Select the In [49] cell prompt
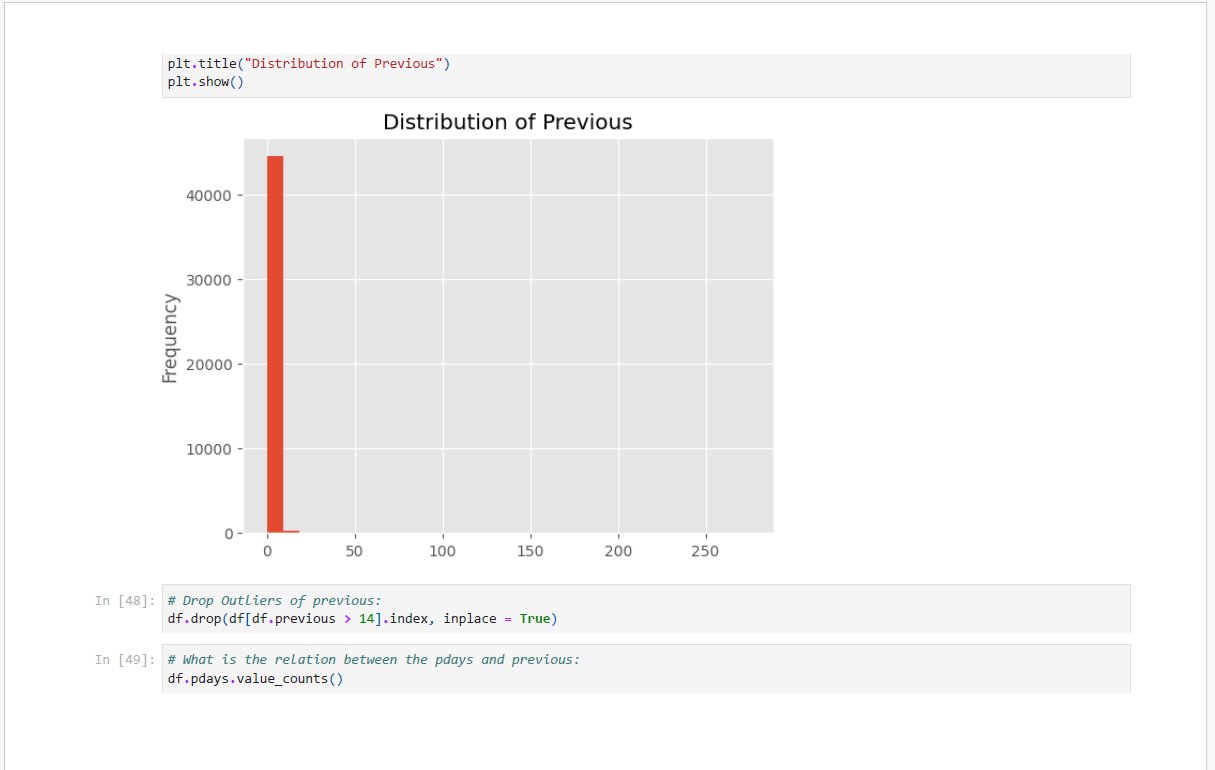 [125, 660]
